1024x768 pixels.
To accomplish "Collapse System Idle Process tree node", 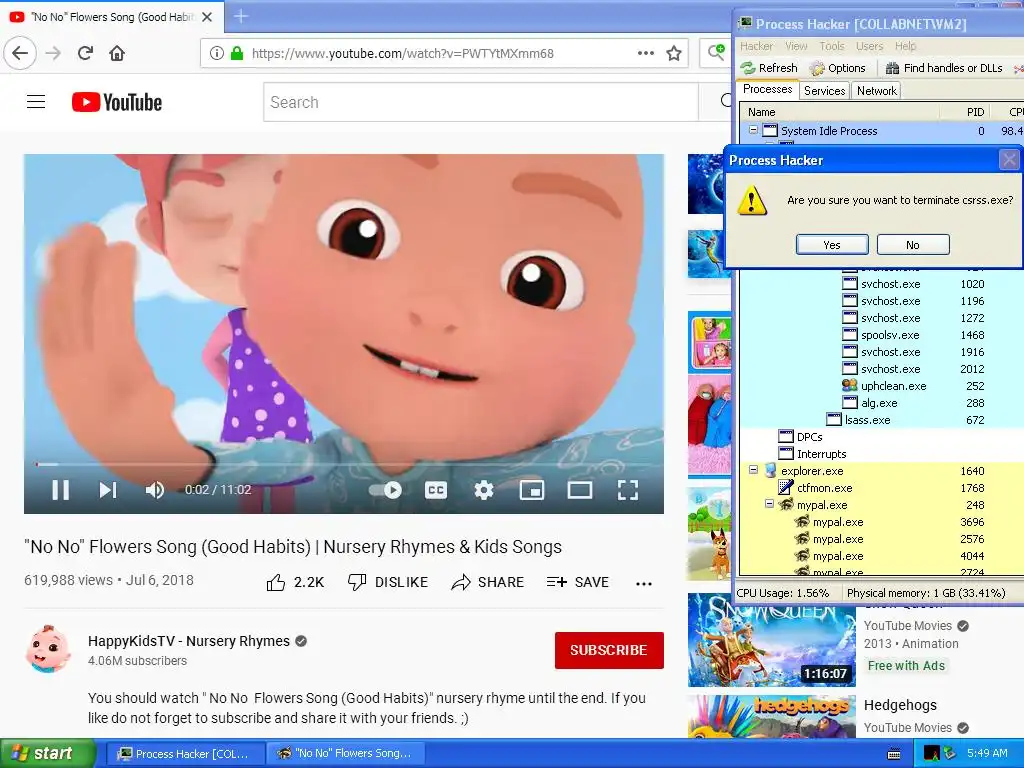I will (753, 130).
